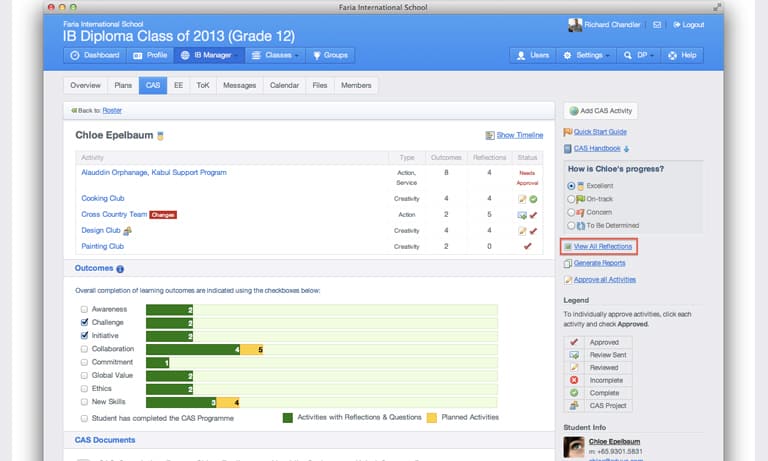
Task: Click the New Skills progress bar
Action: (322, 402)
